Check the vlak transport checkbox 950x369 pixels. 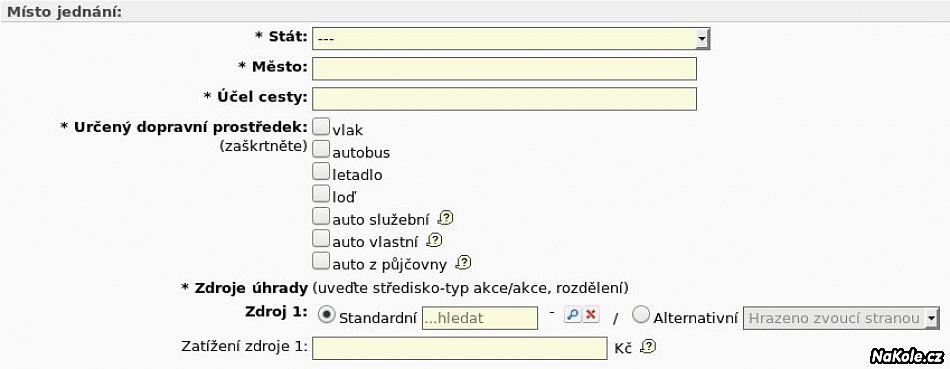pyautogui.click(x=321, y=127)
